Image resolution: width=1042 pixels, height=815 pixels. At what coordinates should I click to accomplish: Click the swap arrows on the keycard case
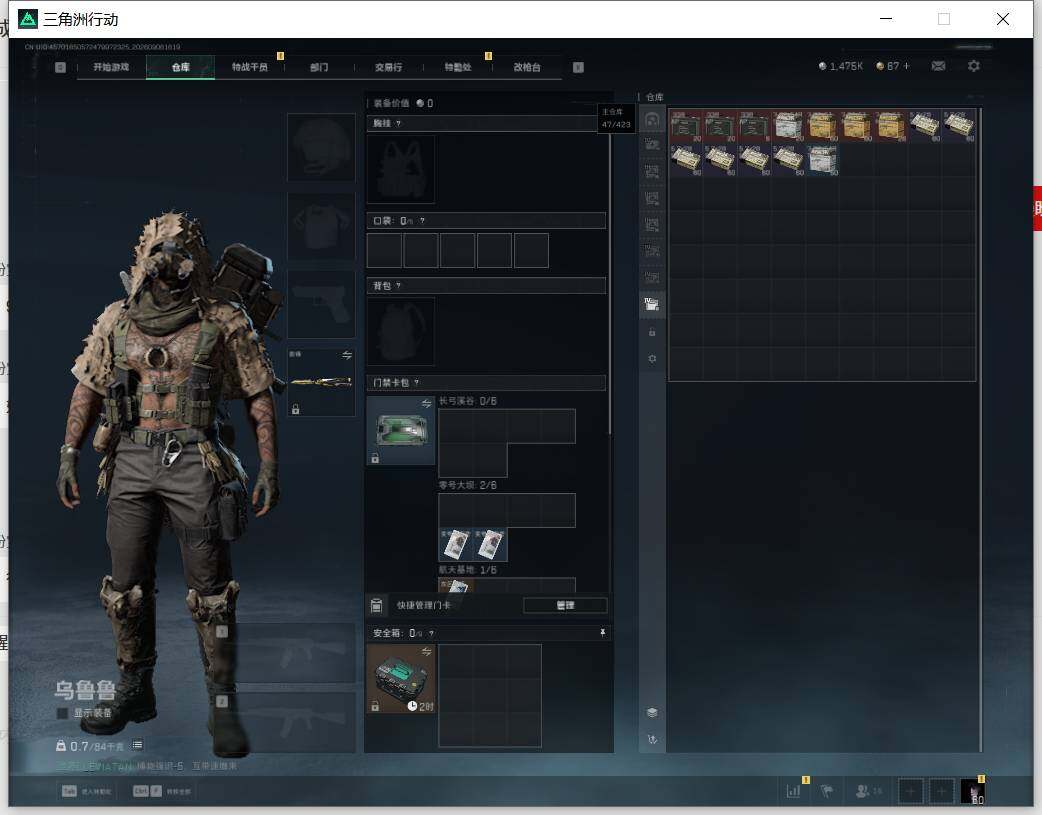(426, 404)
